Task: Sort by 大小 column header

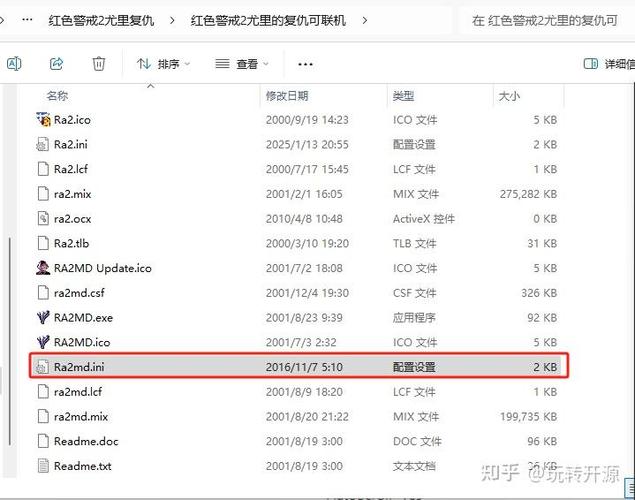Action: point(509,96)
